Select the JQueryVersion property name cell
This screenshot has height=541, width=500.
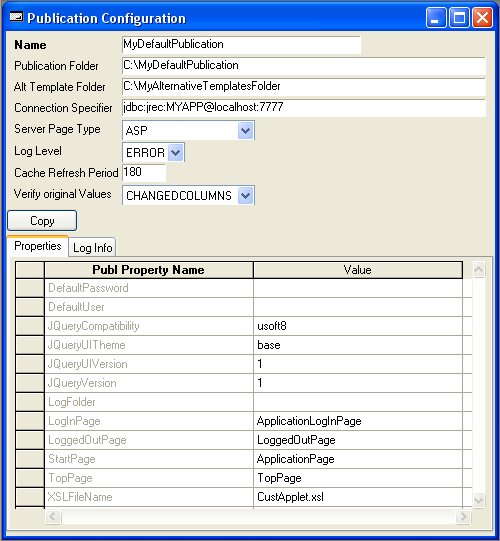[149, 383]
